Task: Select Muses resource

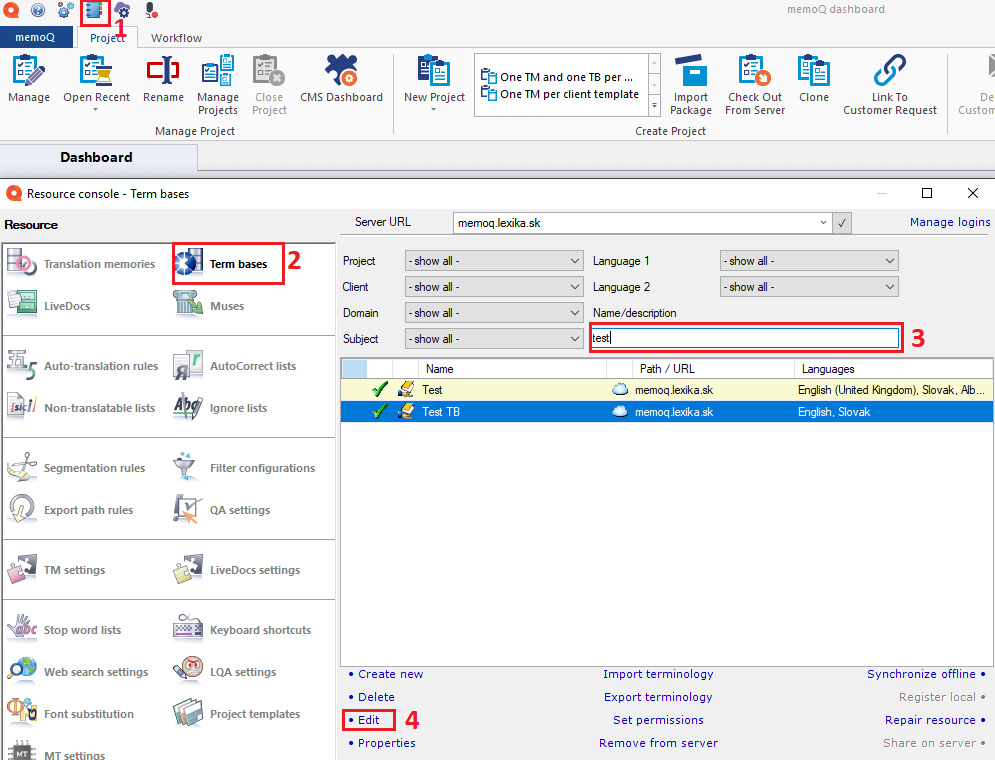Action: click(209, 305)
